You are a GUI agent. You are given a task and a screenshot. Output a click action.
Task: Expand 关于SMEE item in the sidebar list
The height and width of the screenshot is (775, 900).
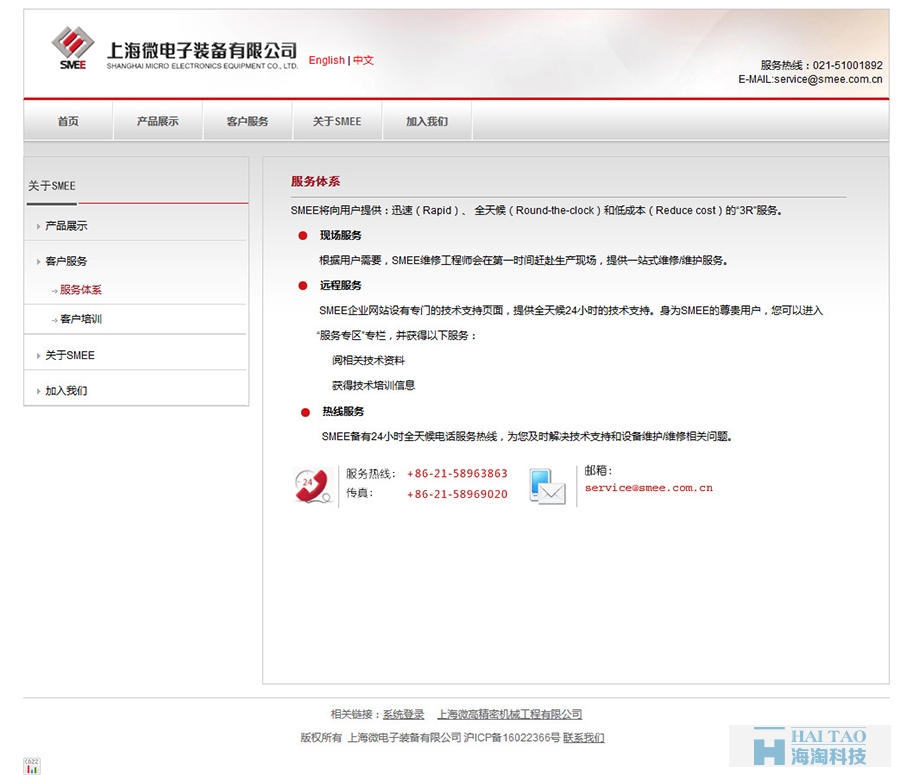(x=69, y=355)
